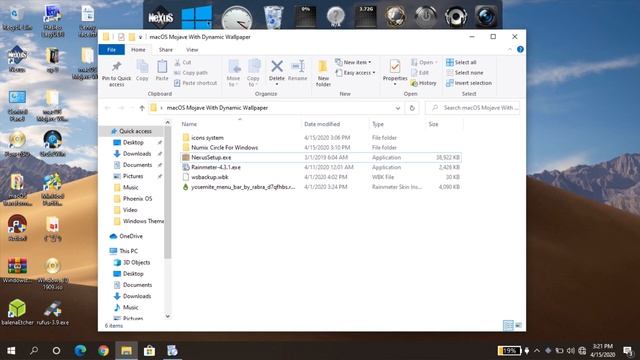This screenshot has width=640, height=360.
Task: Open rufus-3.9.exe desktop icon
Action: pyautogui.click(x=53, y=313)
